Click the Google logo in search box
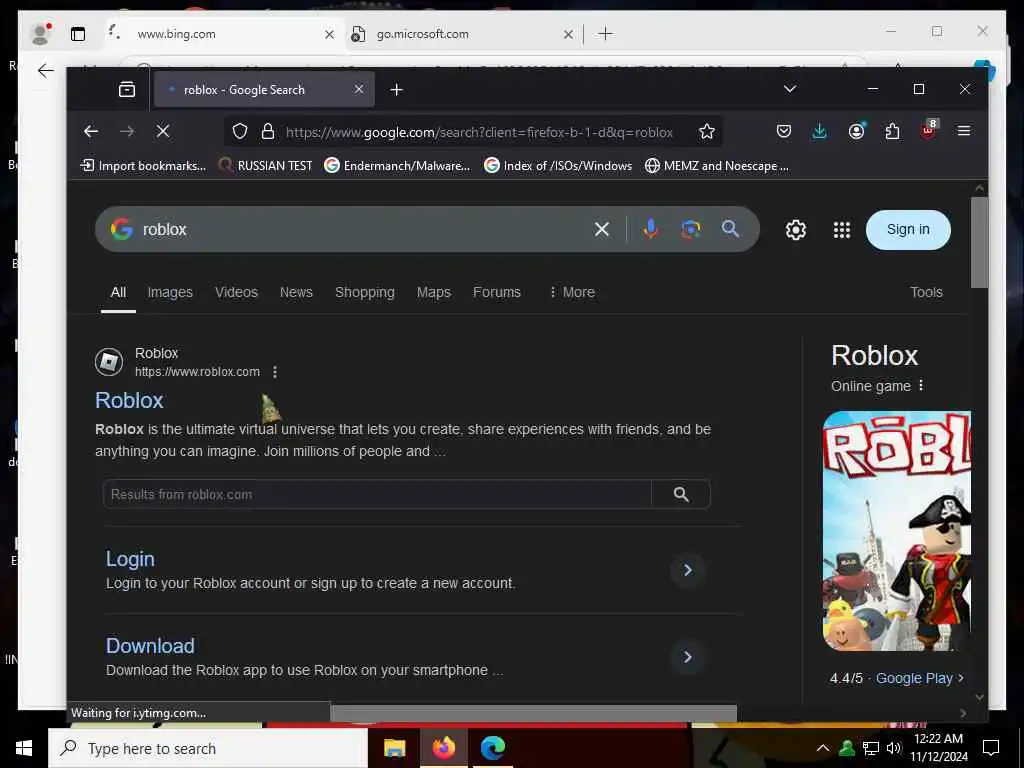 click(121, 229)
